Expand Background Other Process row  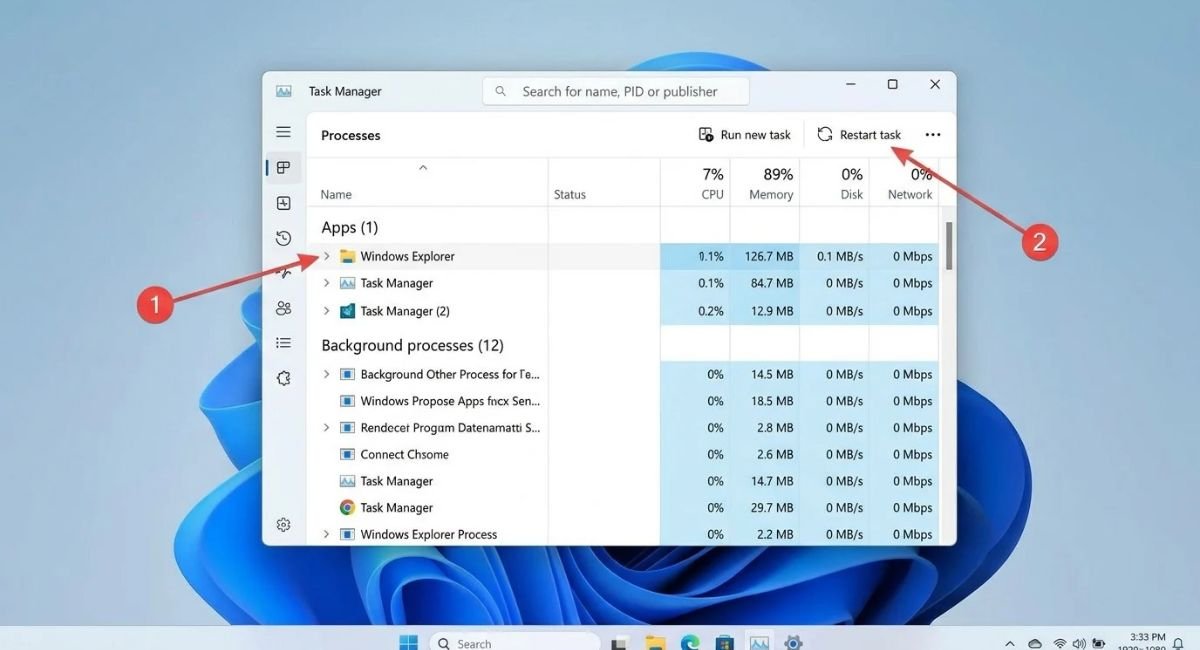tap(326, 374)
